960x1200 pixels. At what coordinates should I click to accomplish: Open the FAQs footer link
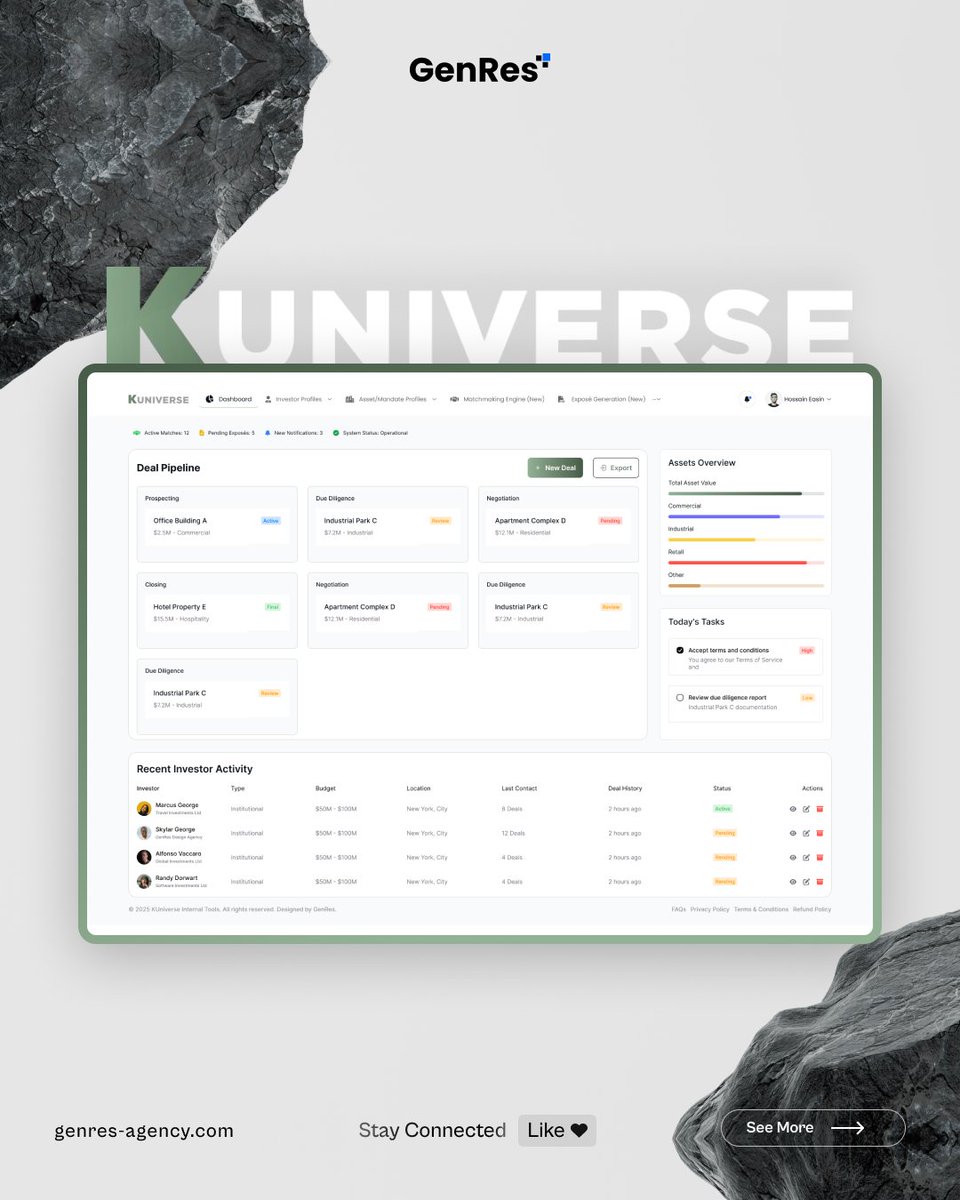click(x=679, y=909)
